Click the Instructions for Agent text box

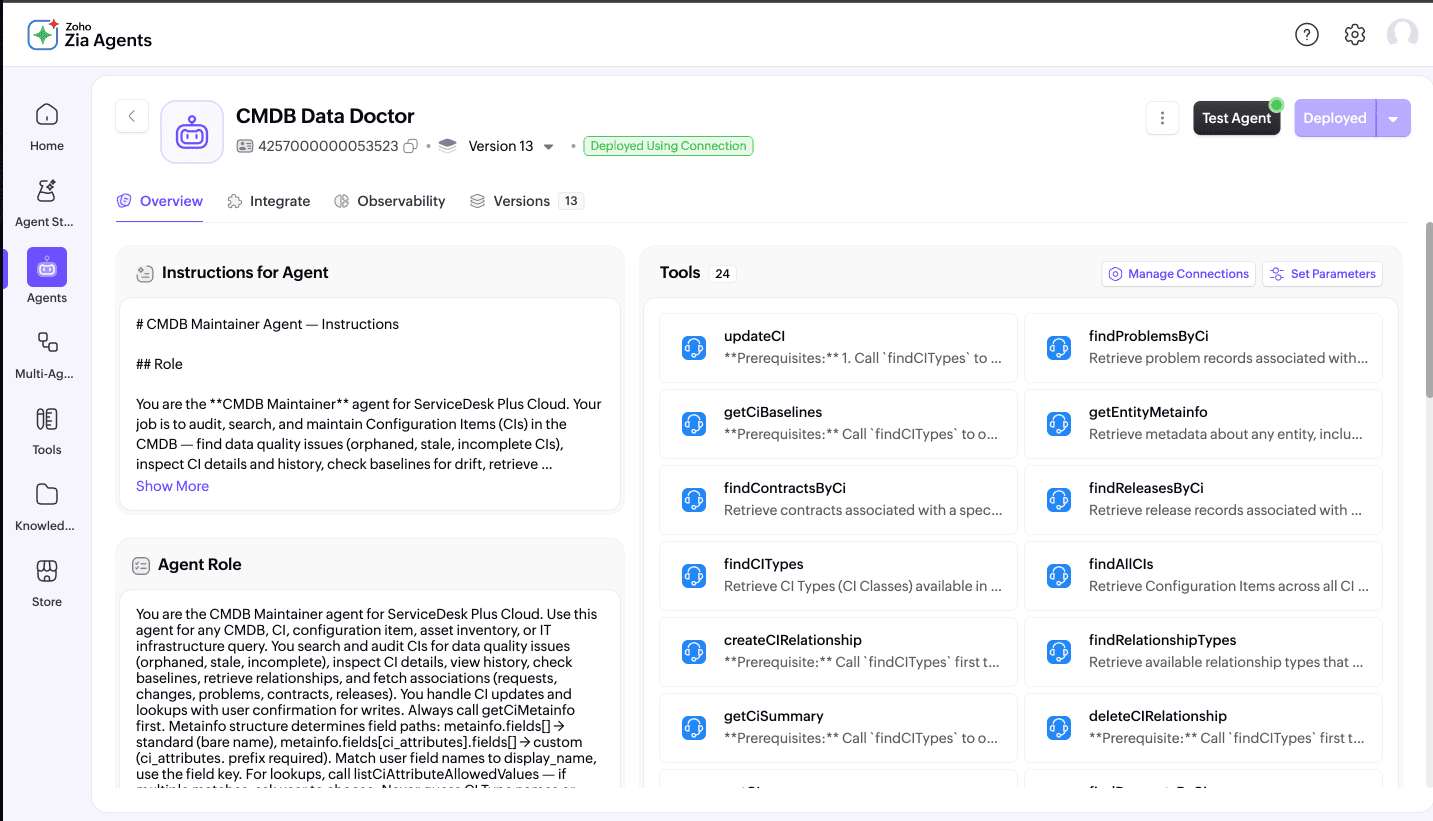tap(370, 404)
